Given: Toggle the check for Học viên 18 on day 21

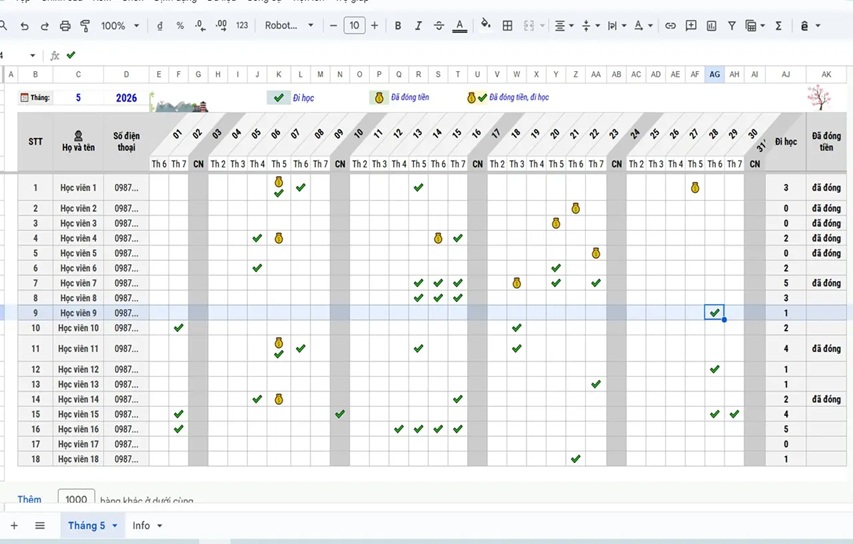Looking at the screenshot, I should pos(575,459).
